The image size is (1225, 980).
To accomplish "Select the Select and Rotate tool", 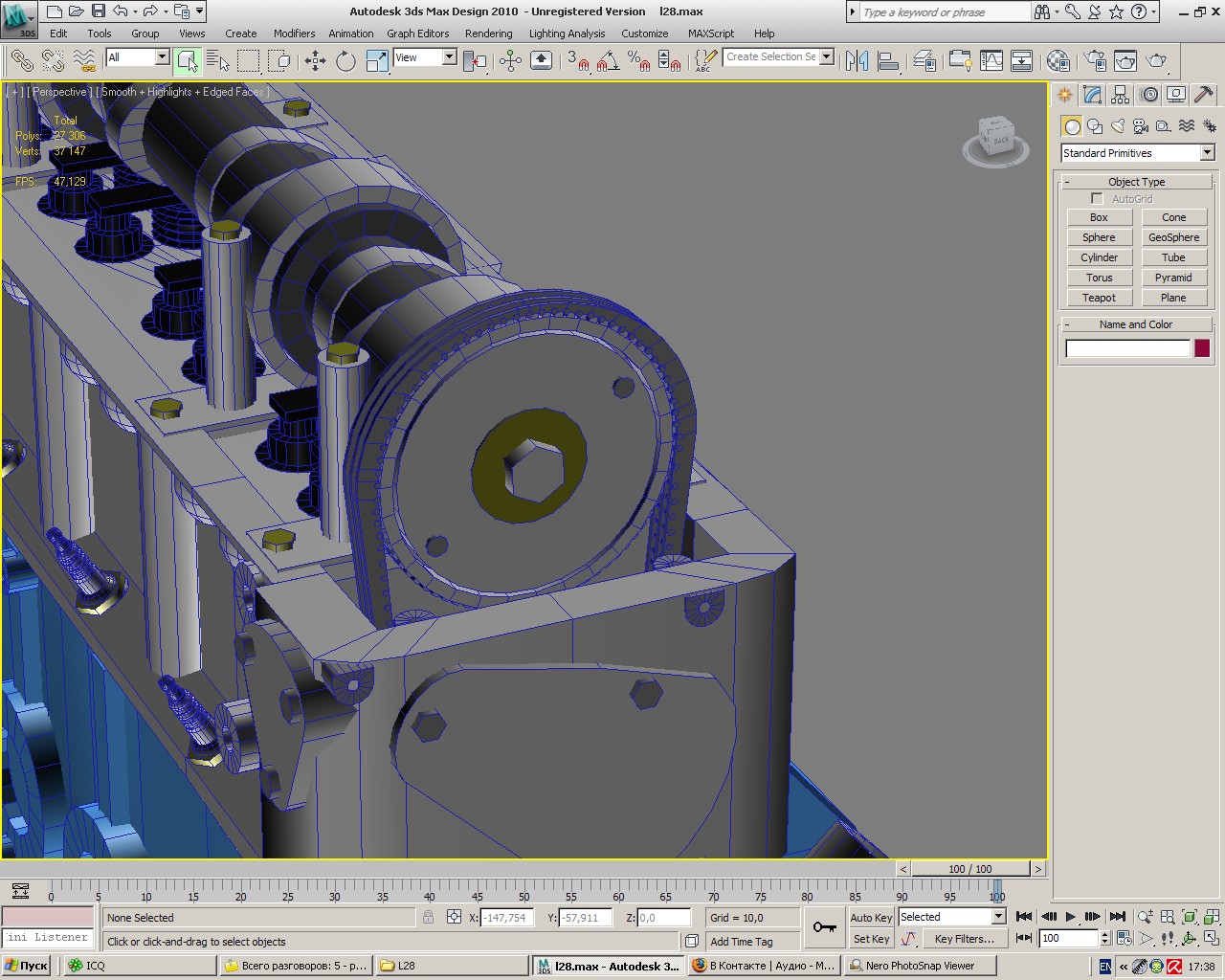I will pyautogui.click(x=345, y=61).
